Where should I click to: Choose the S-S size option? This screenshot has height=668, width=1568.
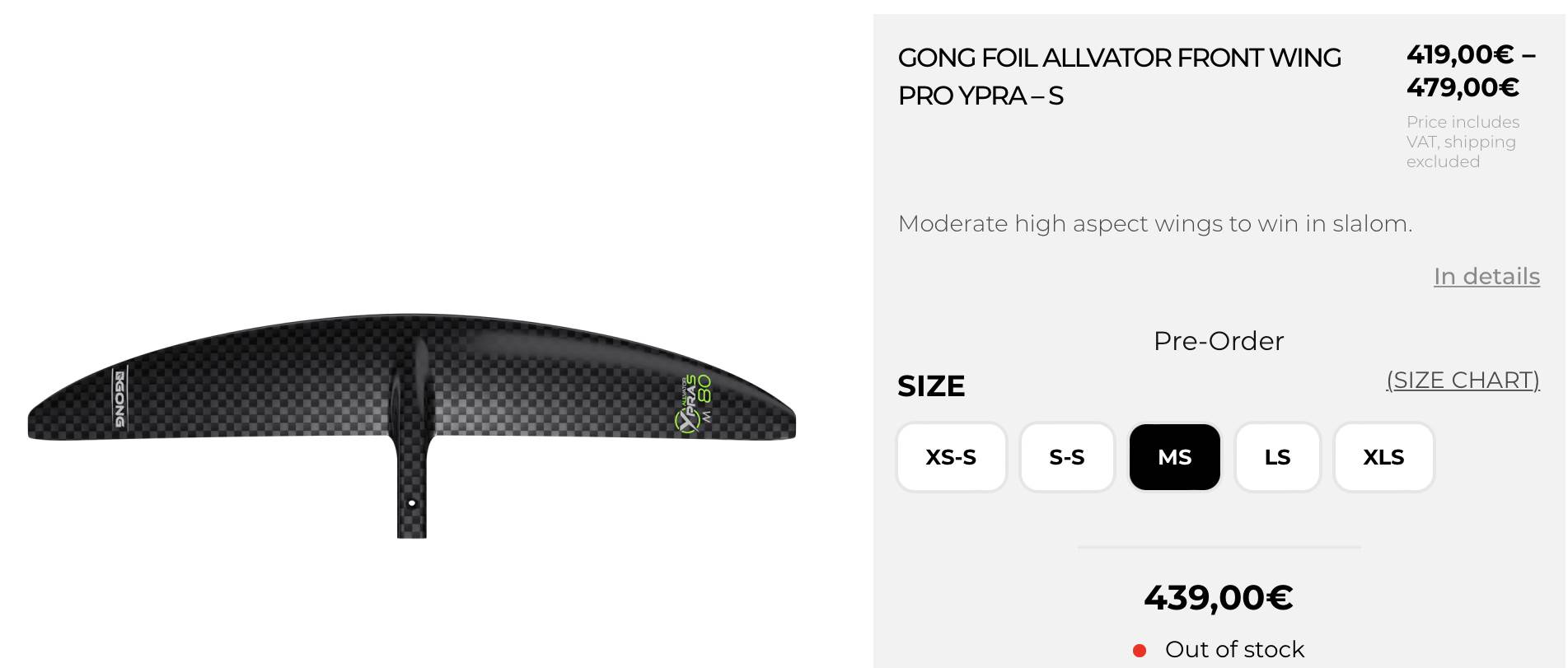tap(1066, 457)
